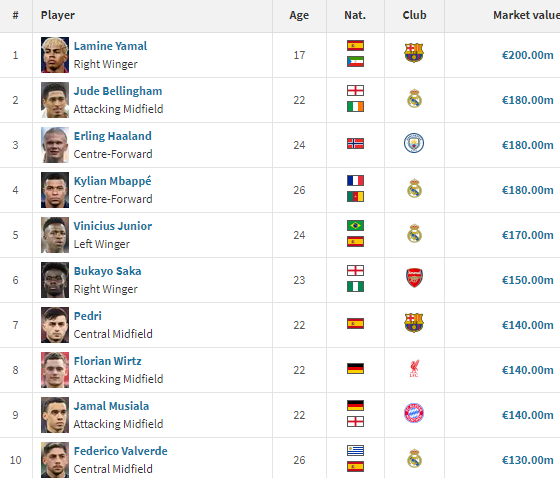Click the Bayern Munich crest beside Jamal Musiala
Viewport: 560px width, 478px height.
click(414, 413)
